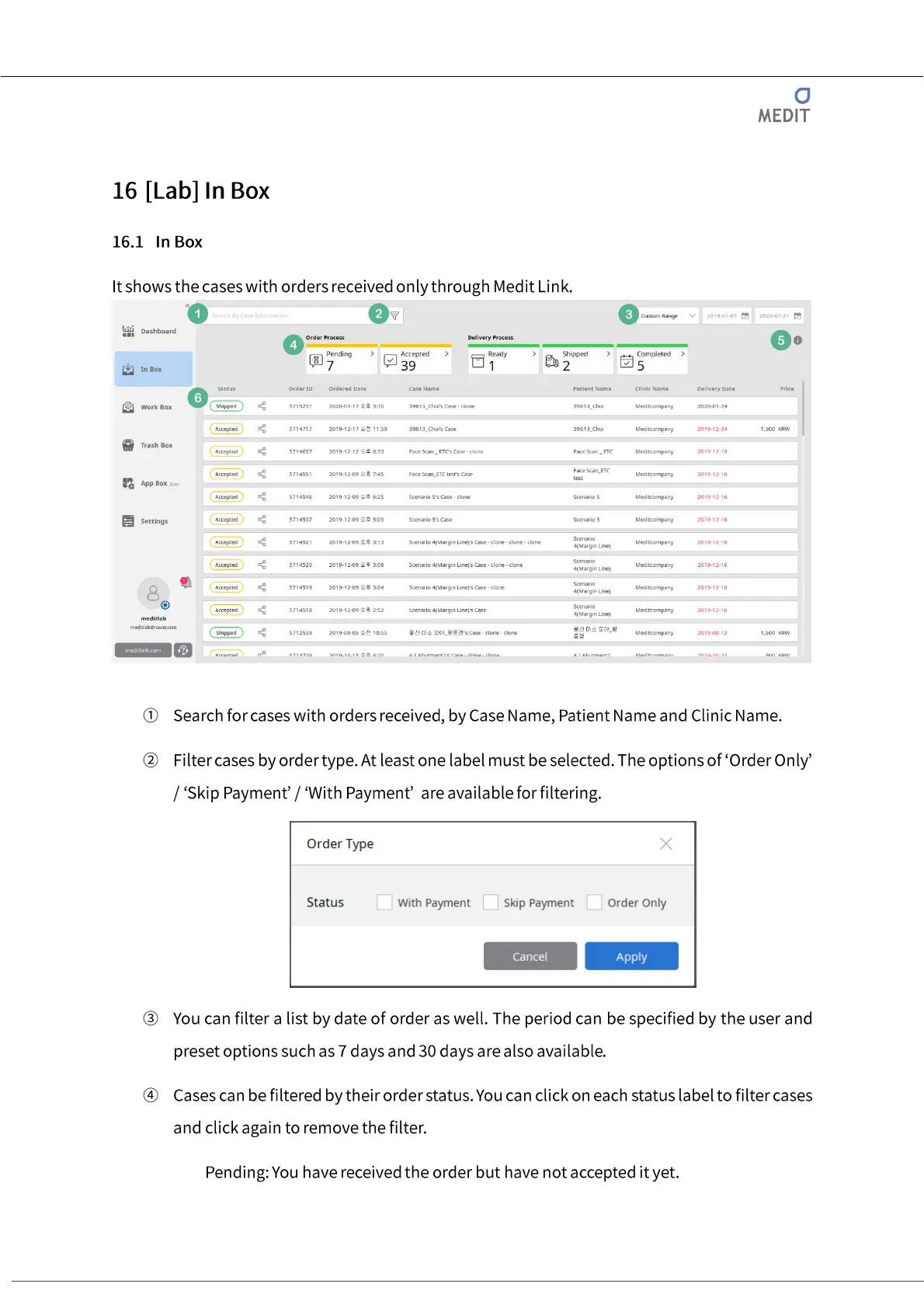The width and height of the screenshot is (924, 1308).
Task: Click the Case Name column header
Action: [x=424, y=389]
